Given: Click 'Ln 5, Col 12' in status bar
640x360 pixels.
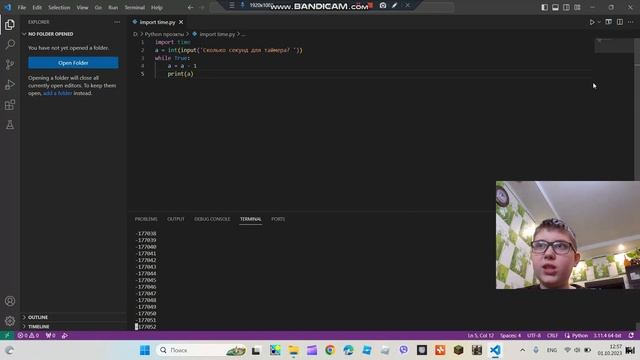Looking at the screenshot, I should [x=480, y=336].
